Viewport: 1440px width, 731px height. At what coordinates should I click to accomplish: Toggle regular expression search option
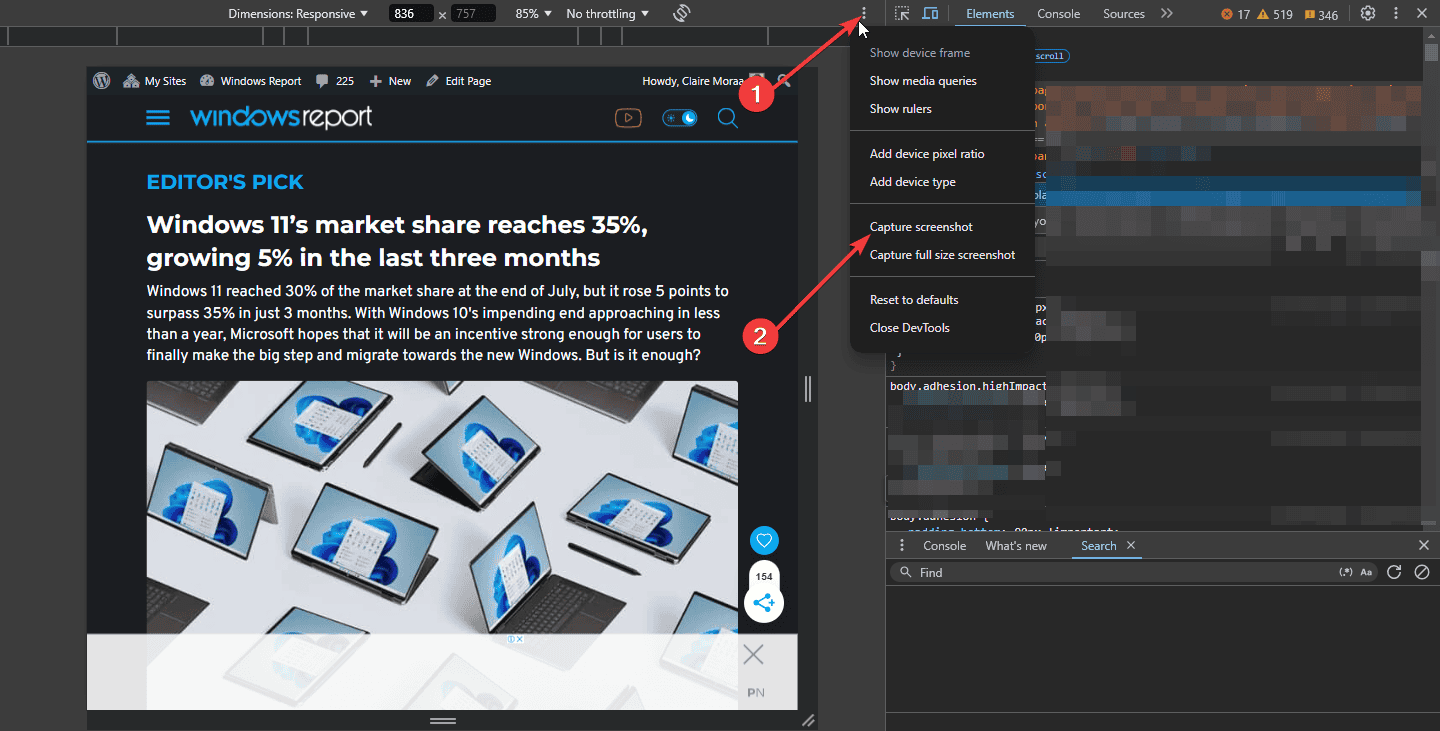pos(1346,572)
